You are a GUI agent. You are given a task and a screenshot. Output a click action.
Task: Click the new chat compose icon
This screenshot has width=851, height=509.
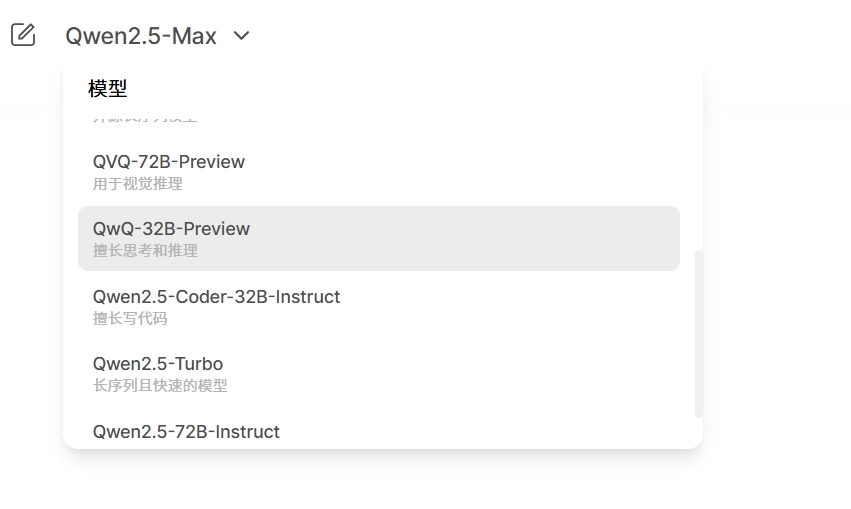click(23, 35)
